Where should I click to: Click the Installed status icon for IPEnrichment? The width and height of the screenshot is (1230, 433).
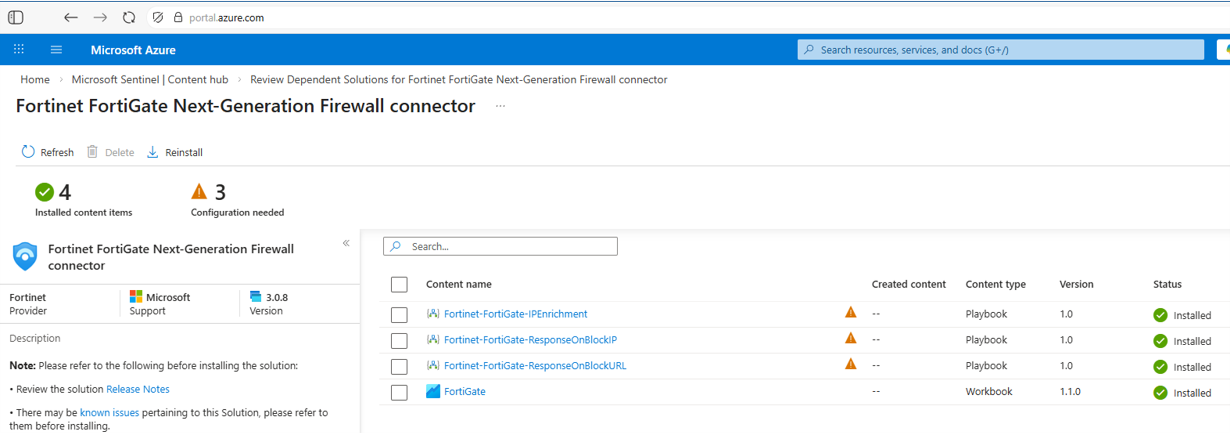[1160, 315]
